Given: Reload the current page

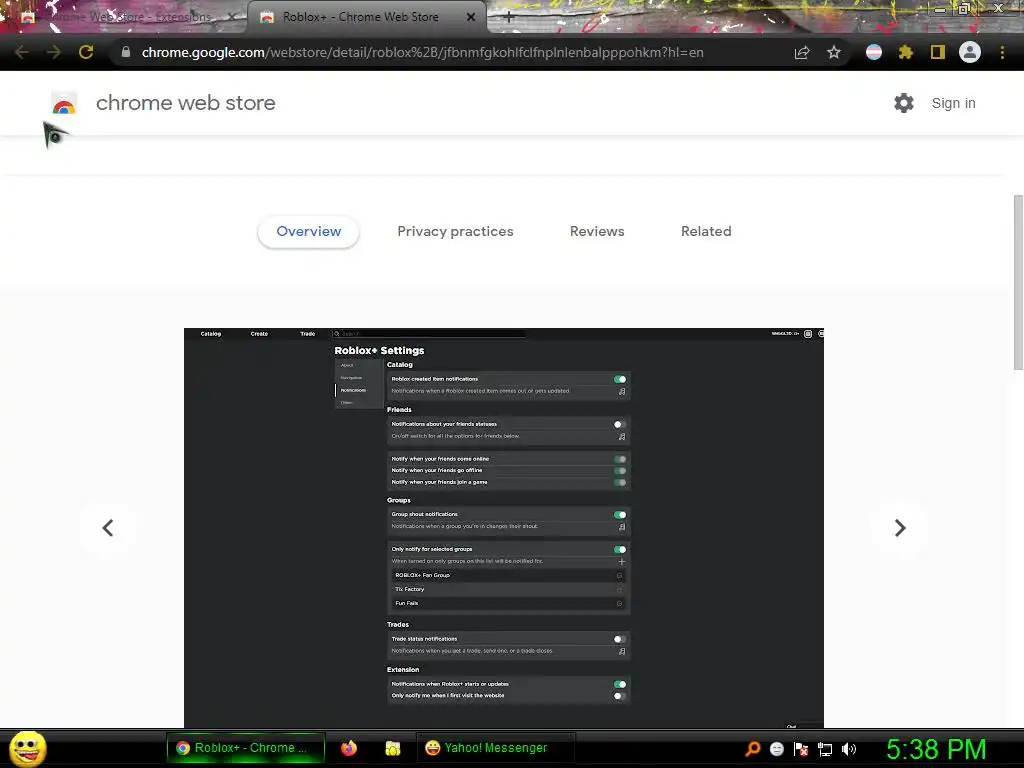Looking at the screenshot, I should point(86,52).
